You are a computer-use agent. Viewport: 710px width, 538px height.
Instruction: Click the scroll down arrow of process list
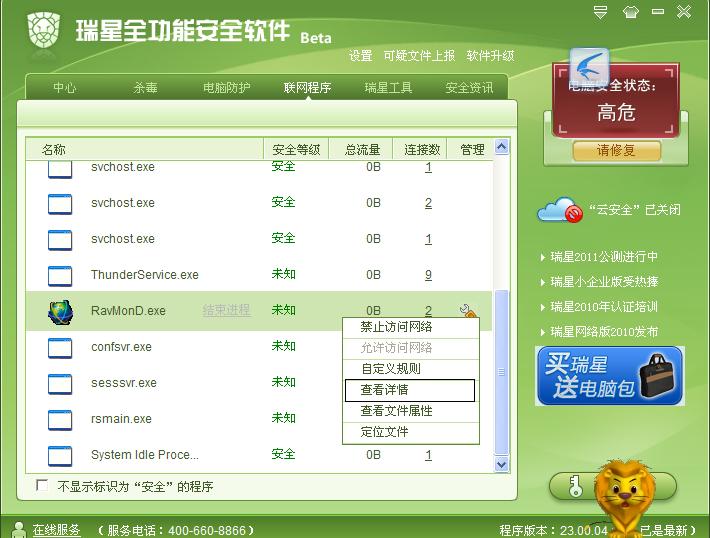[501, 464]
